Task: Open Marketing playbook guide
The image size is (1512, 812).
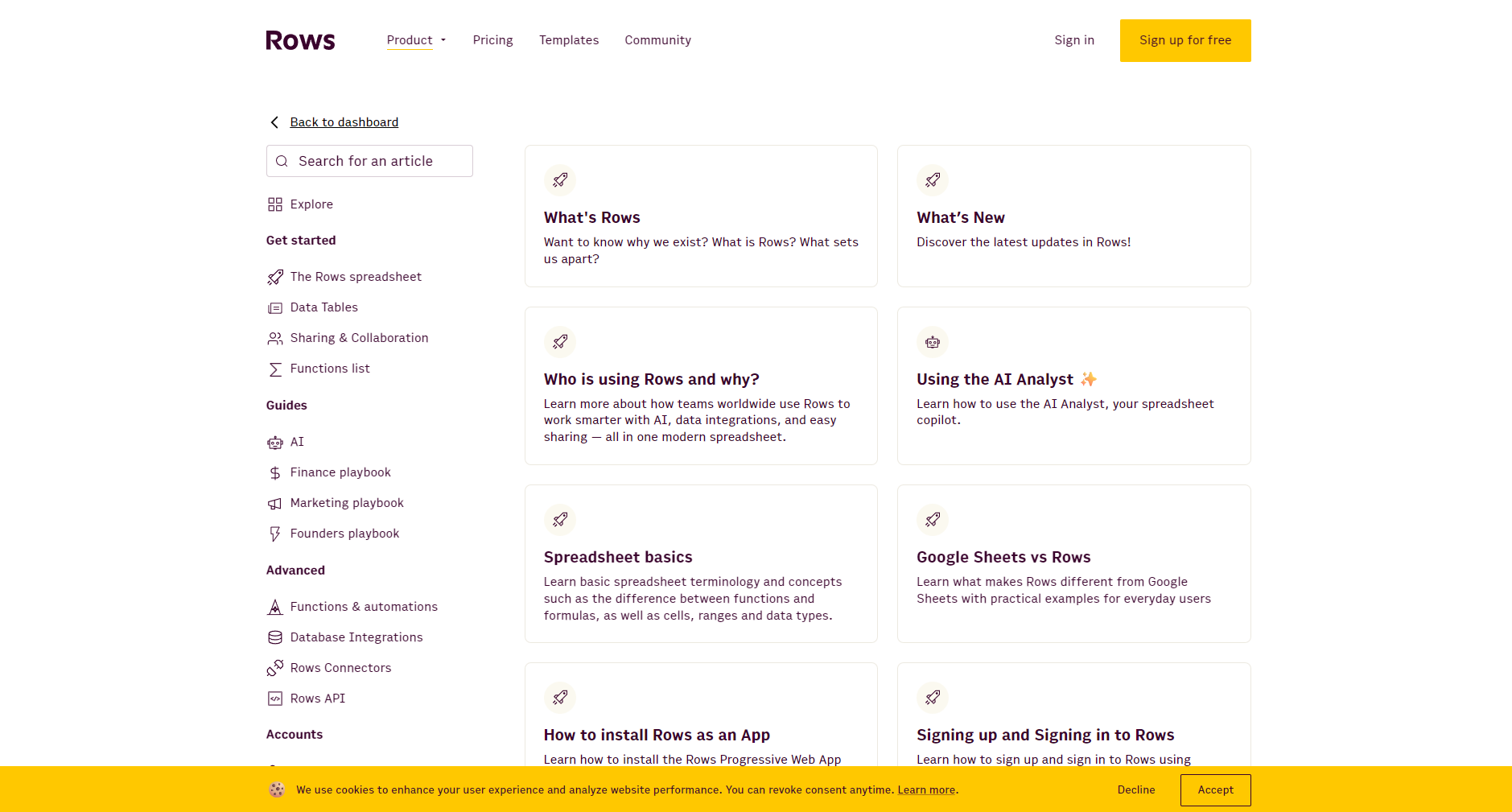Action: pos(347,503)
